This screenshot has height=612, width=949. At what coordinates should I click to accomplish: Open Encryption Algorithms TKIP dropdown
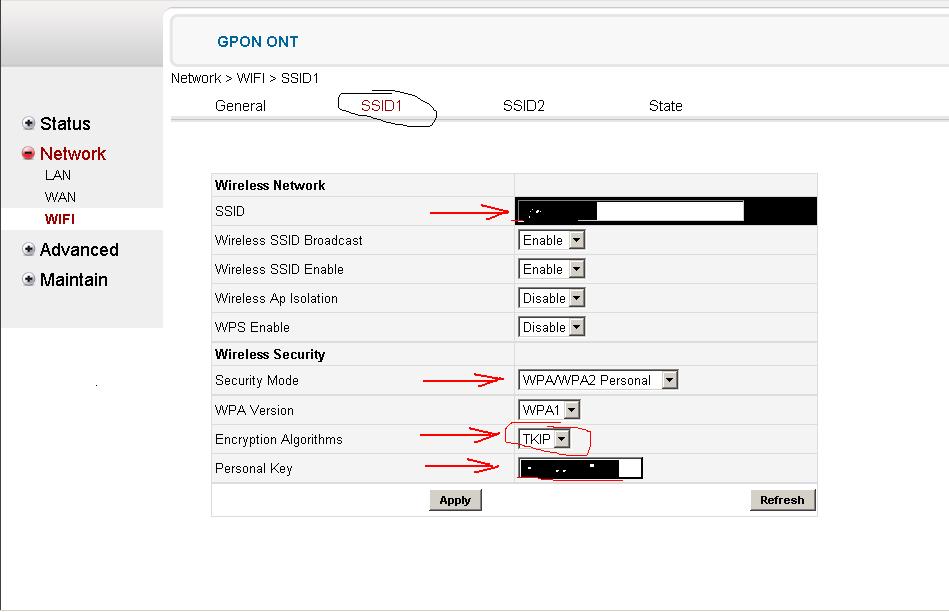click(x=545, y=439)
